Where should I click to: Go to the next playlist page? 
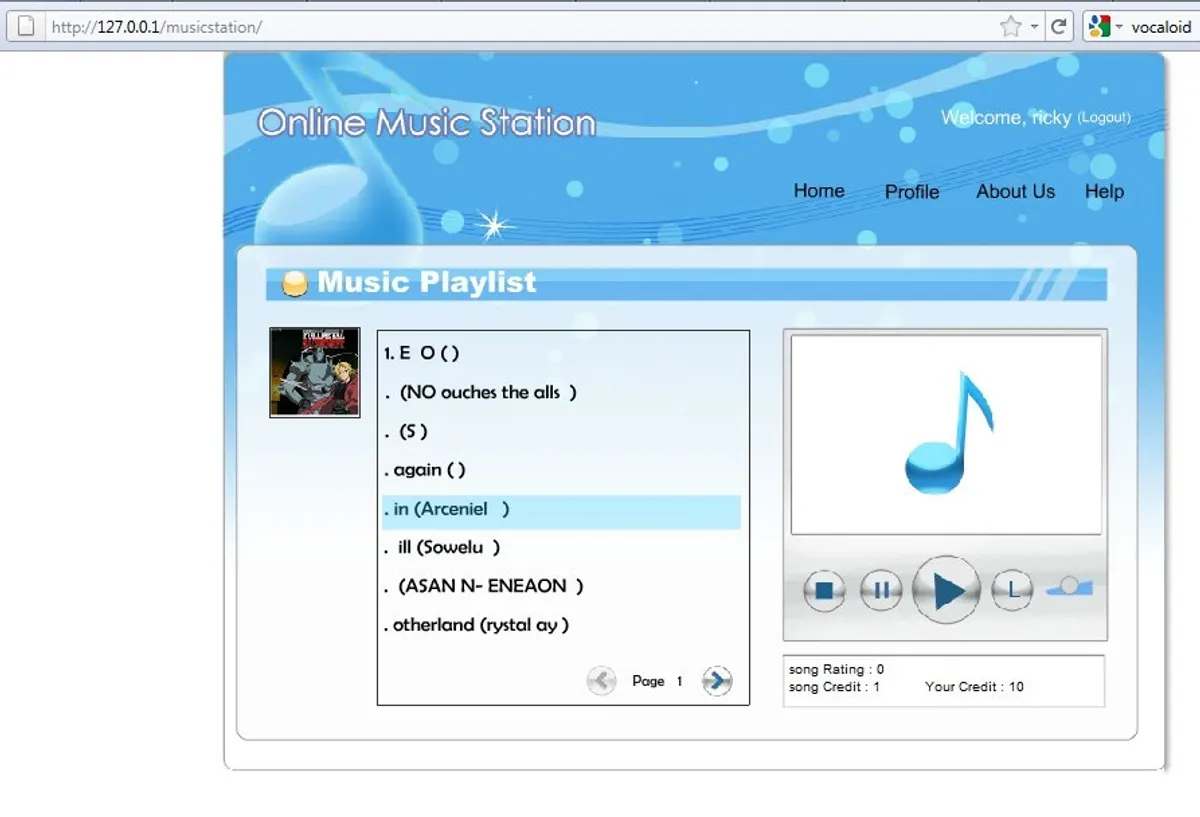pyautogui.click(x=717, y=681)
